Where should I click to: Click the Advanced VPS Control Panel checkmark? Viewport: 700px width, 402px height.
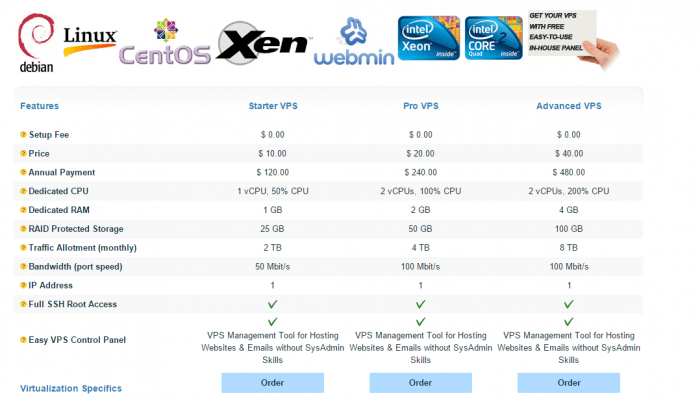pos(568,322)
